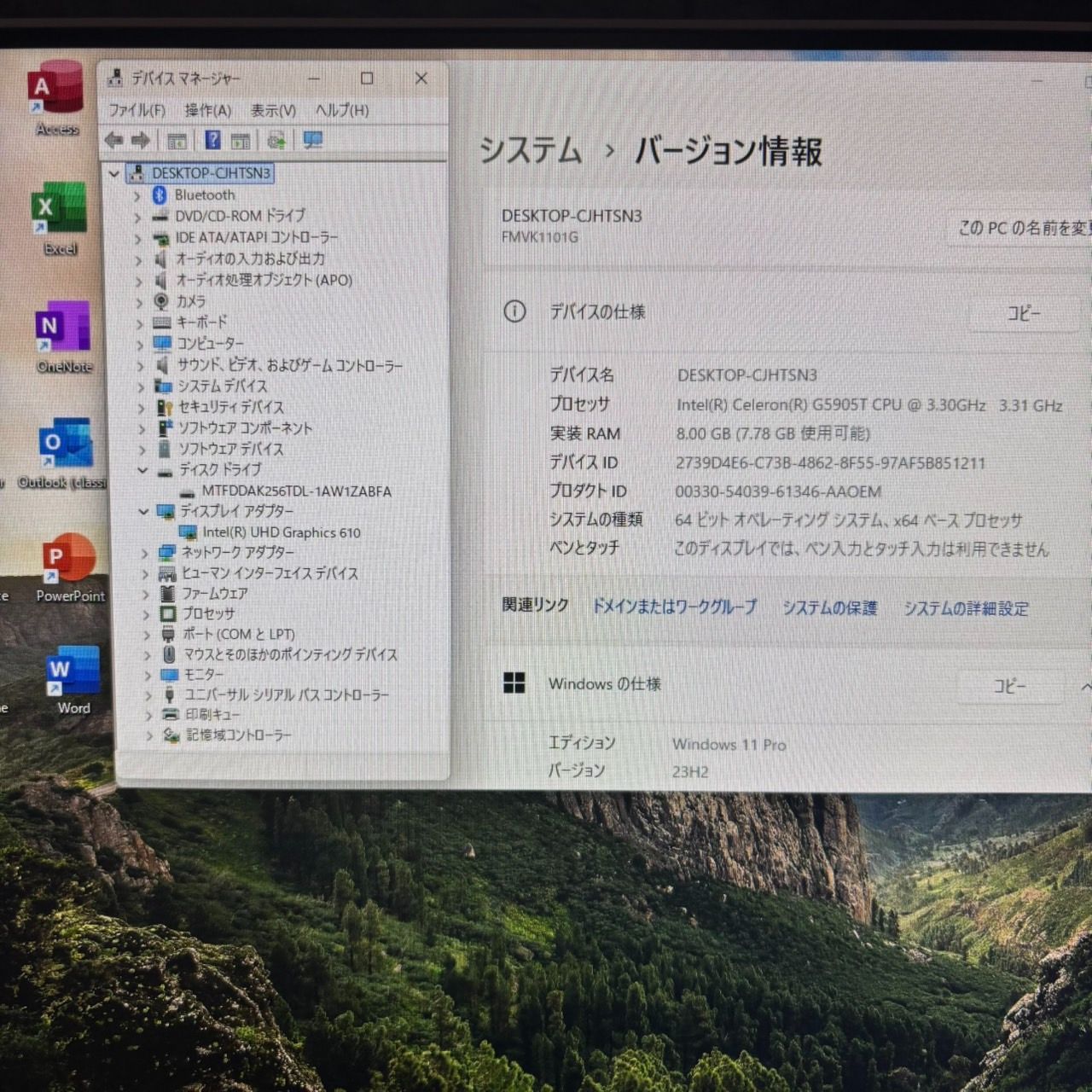Collapse the ディスプレイ アダプター node

142,511
